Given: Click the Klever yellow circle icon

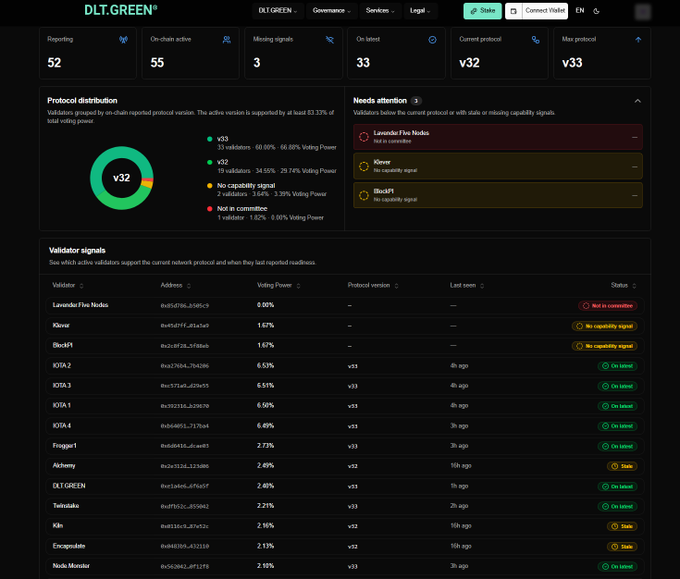Looking at the screenshot, I should pos(364,166).
